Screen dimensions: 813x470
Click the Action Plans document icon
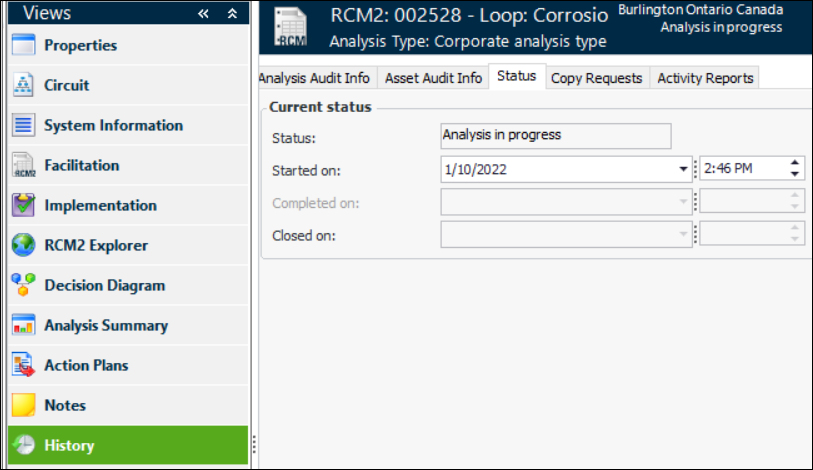[x=23, y=365]
